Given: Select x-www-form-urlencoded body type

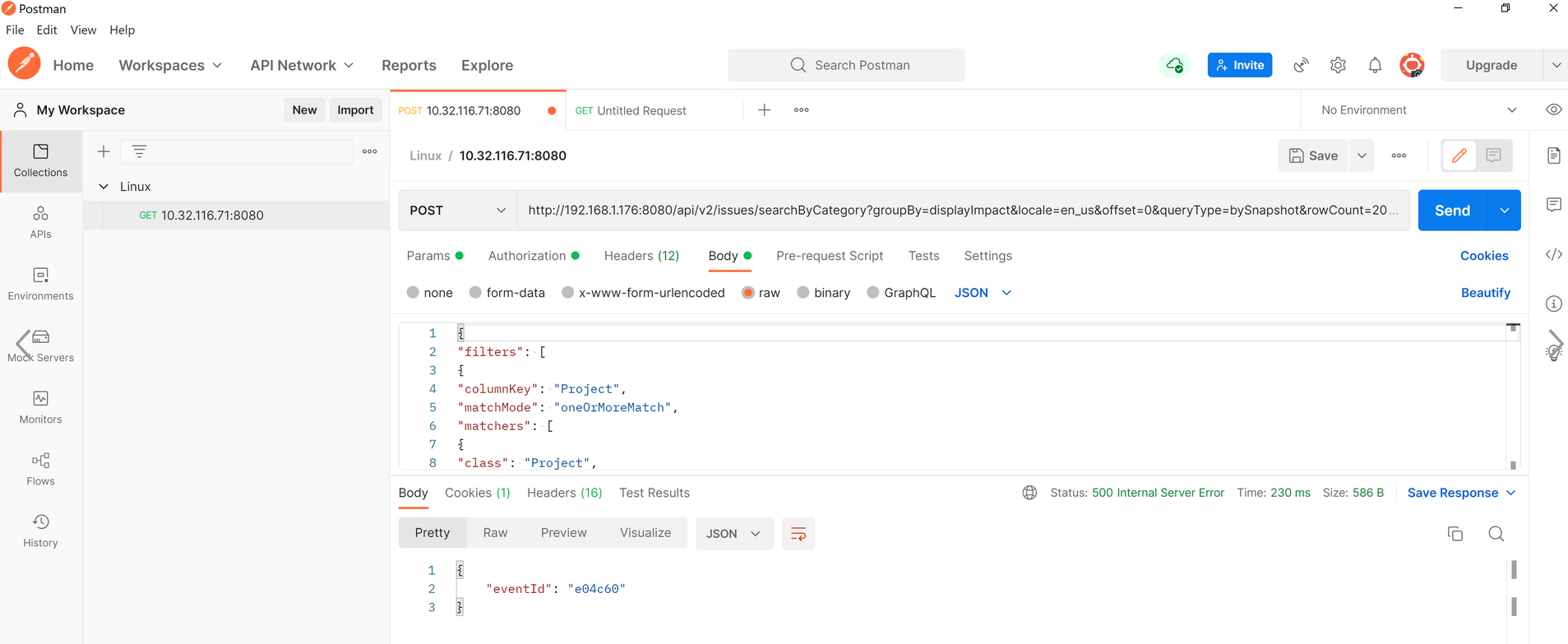Looking at the screenshot, I should pos(567,293).
